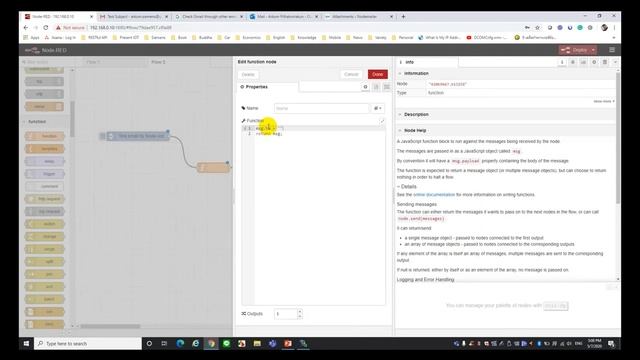Open the sidebar tabs dropdown arrow

tap(615, 62)
